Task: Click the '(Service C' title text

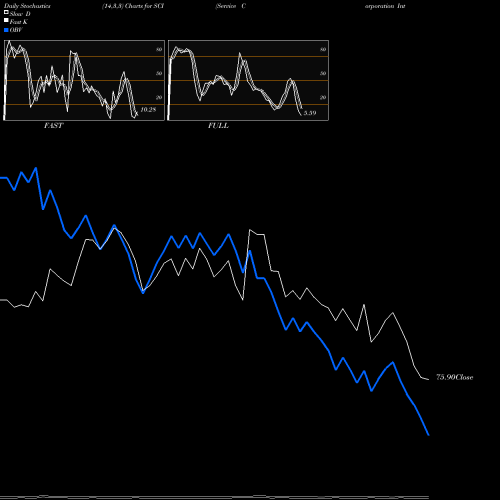Action: click(x=231, y=6)
